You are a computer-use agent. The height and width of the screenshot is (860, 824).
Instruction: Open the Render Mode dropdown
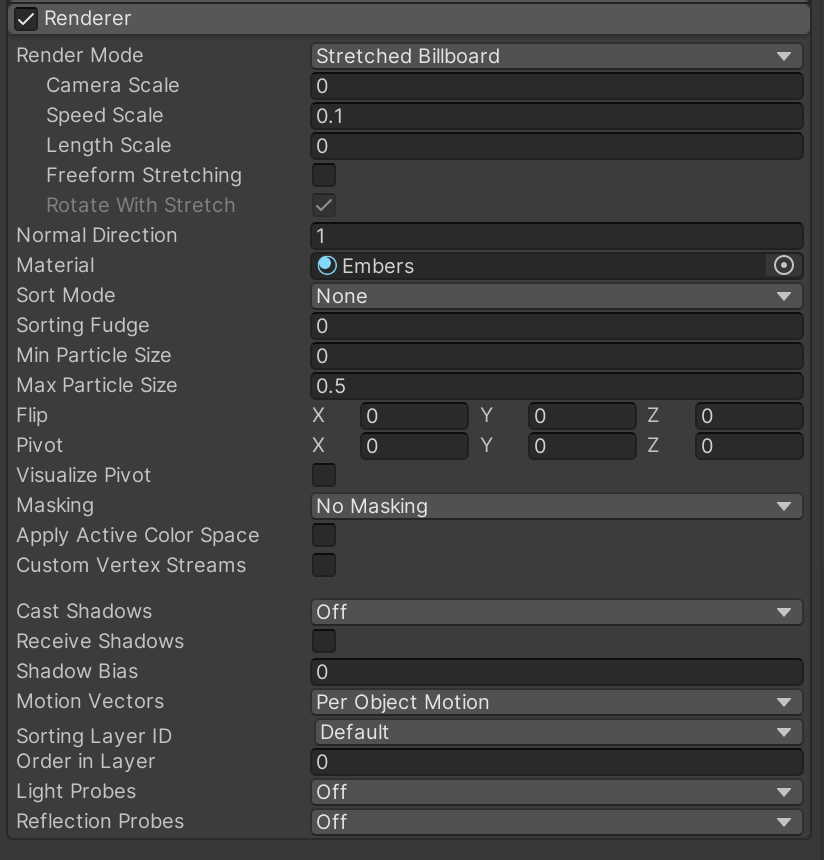pos(556,56)
